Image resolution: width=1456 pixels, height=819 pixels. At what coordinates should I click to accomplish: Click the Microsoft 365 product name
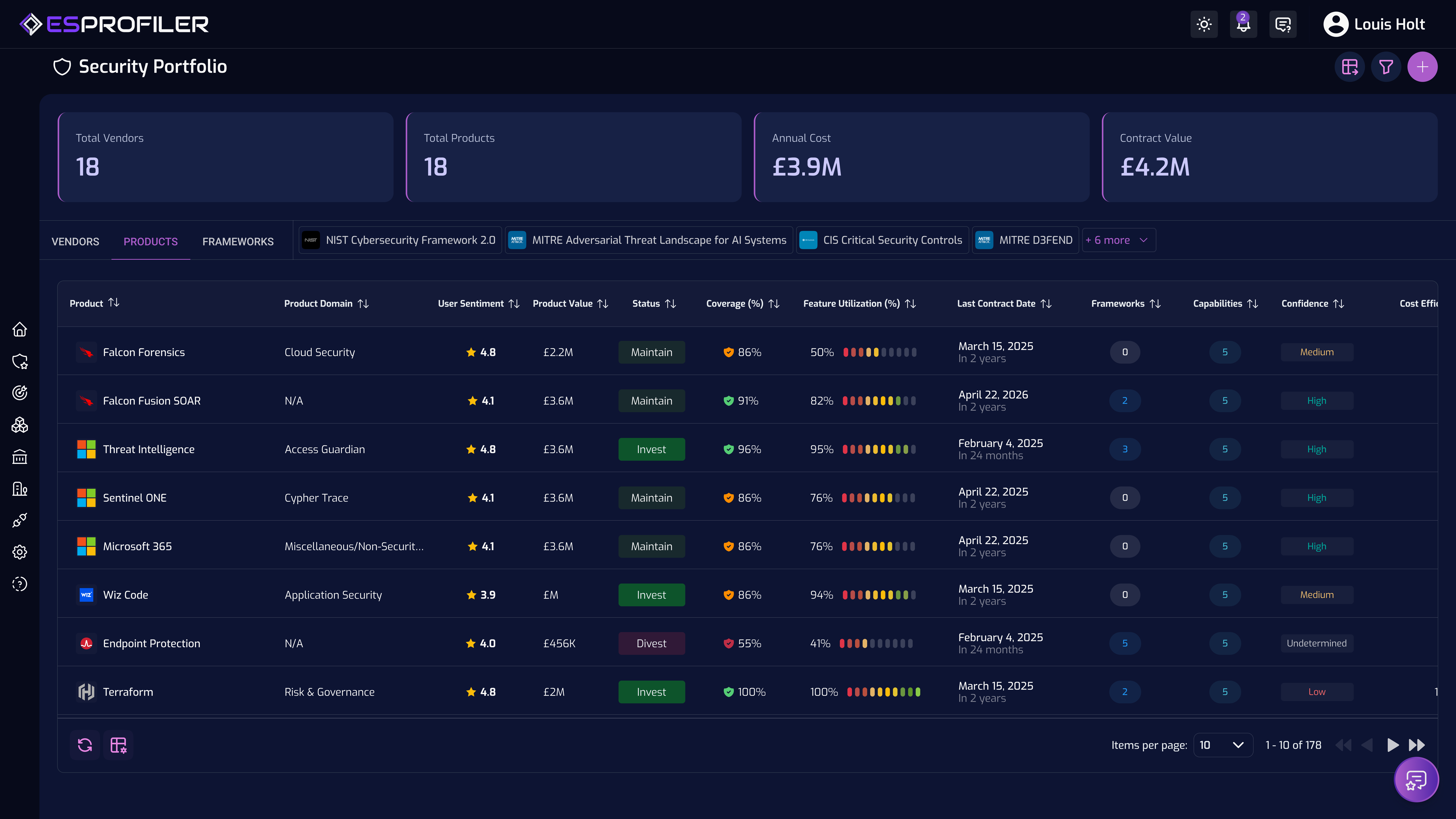137,547
